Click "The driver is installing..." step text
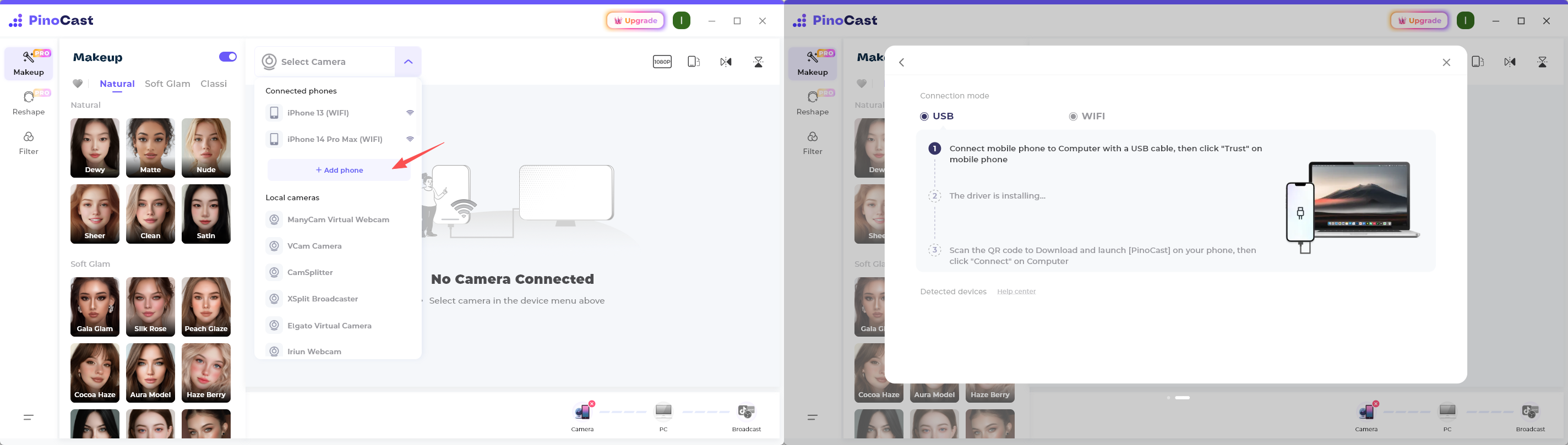Image resolution: width=1568 pixels, height=445 pixels. click(998, 196)
